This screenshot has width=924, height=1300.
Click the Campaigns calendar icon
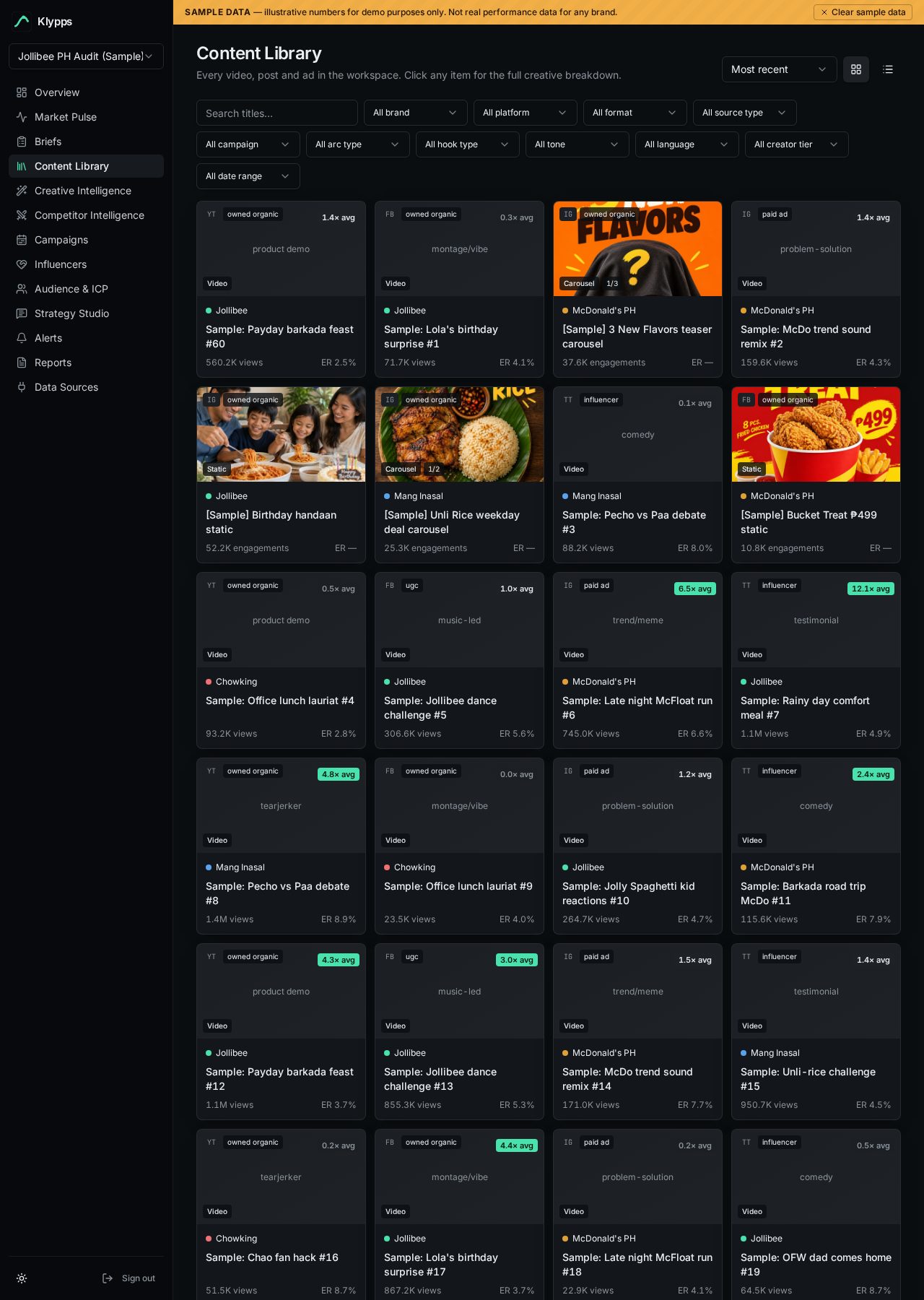click(22, 240)
